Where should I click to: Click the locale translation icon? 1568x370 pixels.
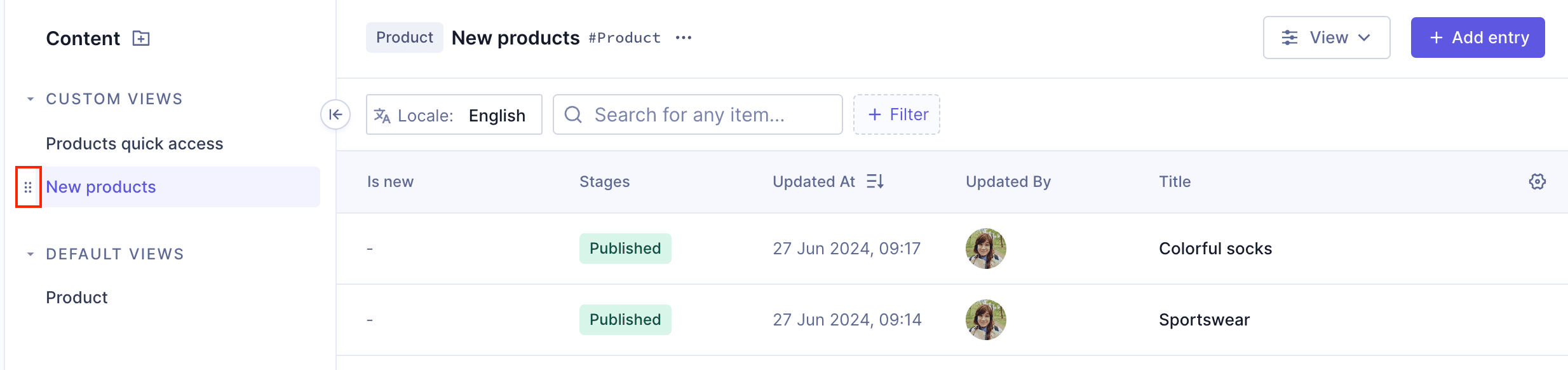[382, 115]
